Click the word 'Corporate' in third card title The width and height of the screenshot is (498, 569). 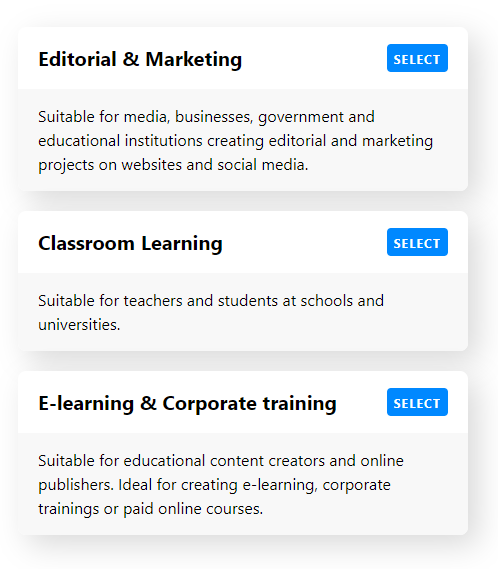point(209,403)
